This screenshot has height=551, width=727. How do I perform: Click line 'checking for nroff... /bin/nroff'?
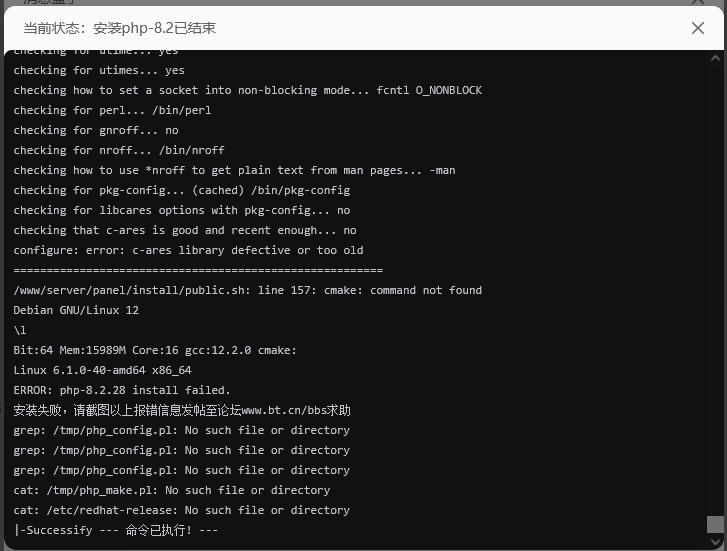click(119, 150)
